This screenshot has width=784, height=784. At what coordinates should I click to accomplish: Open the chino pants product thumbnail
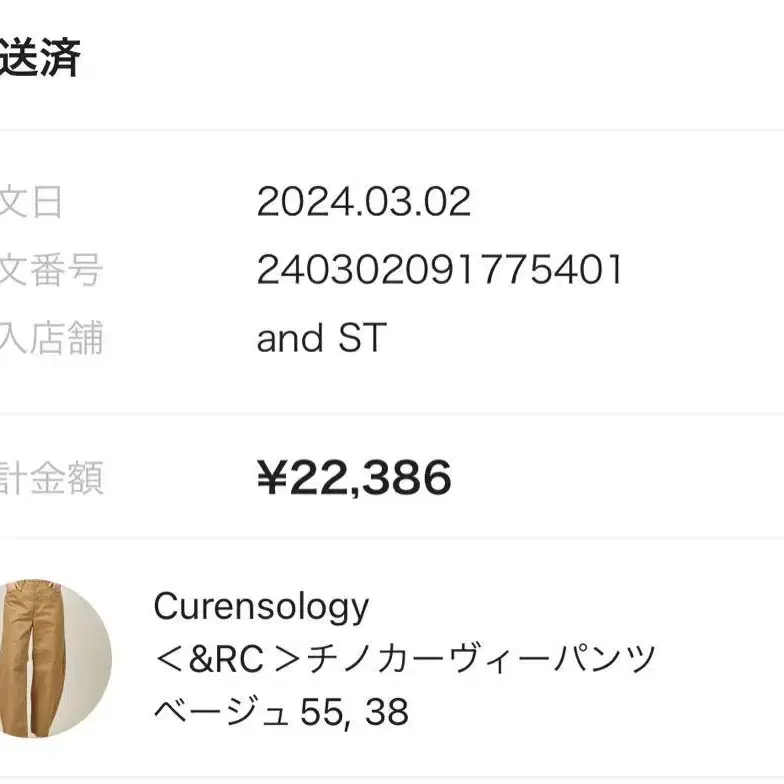[48, 658]
